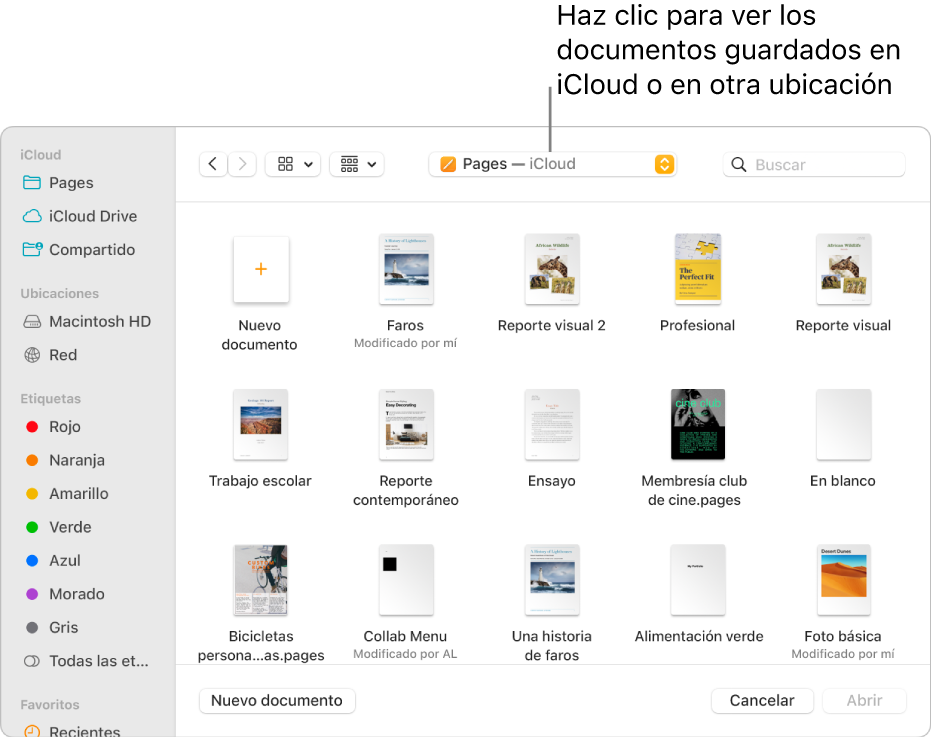Go back with the left arrow button
The image size is (931, 737).
click(213, 164)
